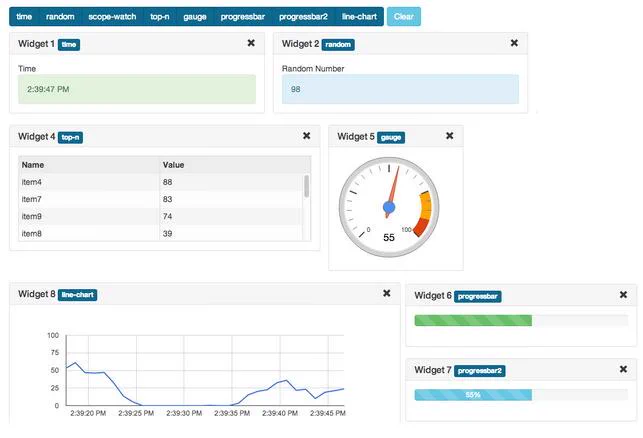Screen dimensions: 643x438
Task: Remove Widget 4 using its X icon
Action: pos(306,135)
